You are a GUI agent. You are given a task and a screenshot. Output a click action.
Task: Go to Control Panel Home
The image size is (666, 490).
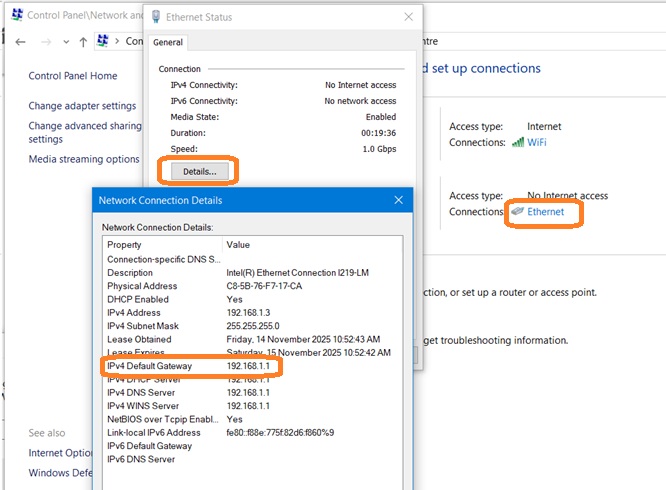[73, 76]
